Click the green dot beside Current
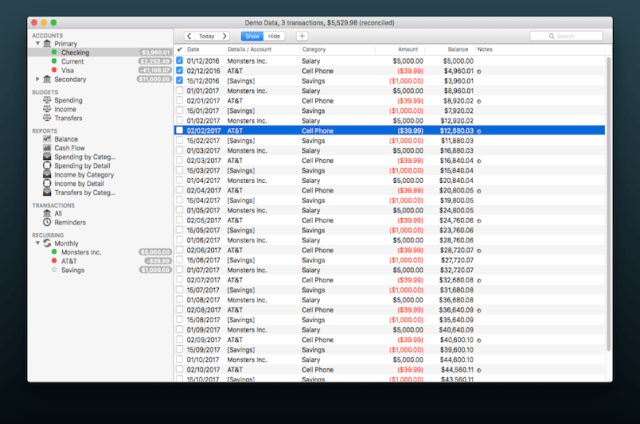 tap(54, 61)
